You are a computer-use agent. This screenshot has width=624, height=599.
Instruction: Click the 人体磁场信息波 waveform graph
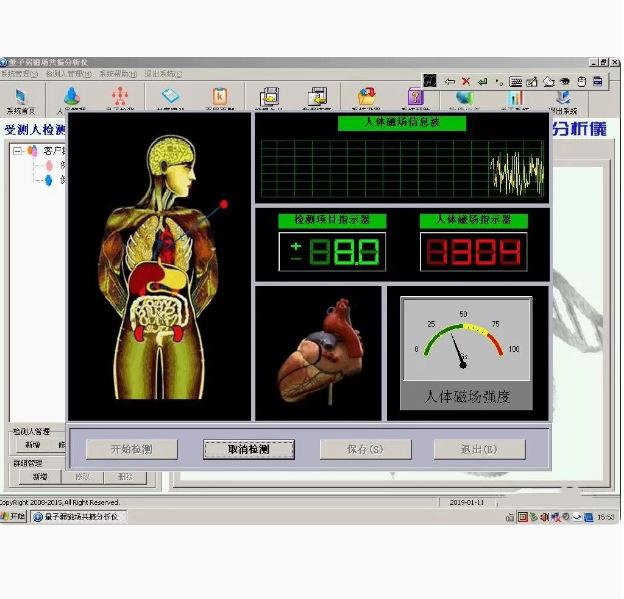coord(402,168)
